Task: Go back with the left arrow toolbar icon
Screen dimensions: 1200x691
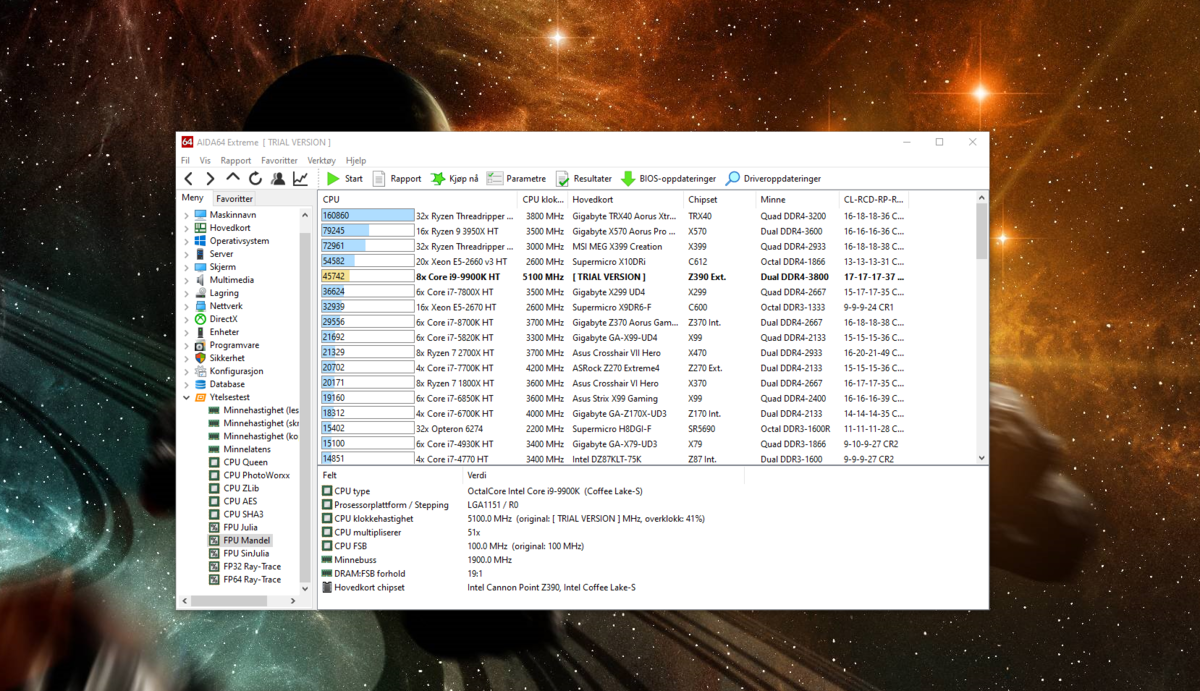Action: [189, 179]
